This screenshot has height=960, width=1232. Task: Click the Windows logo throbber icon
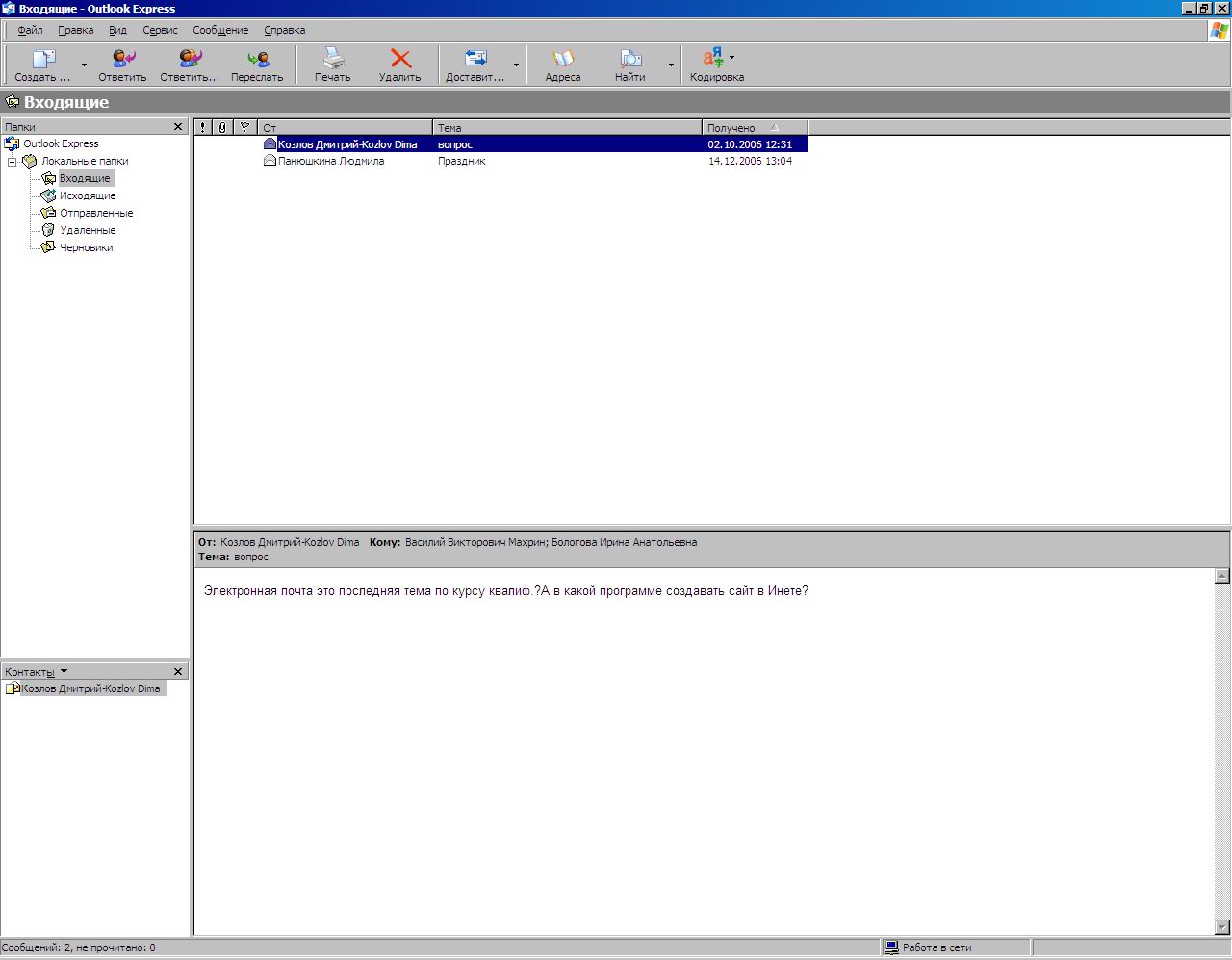[1219, 31]
